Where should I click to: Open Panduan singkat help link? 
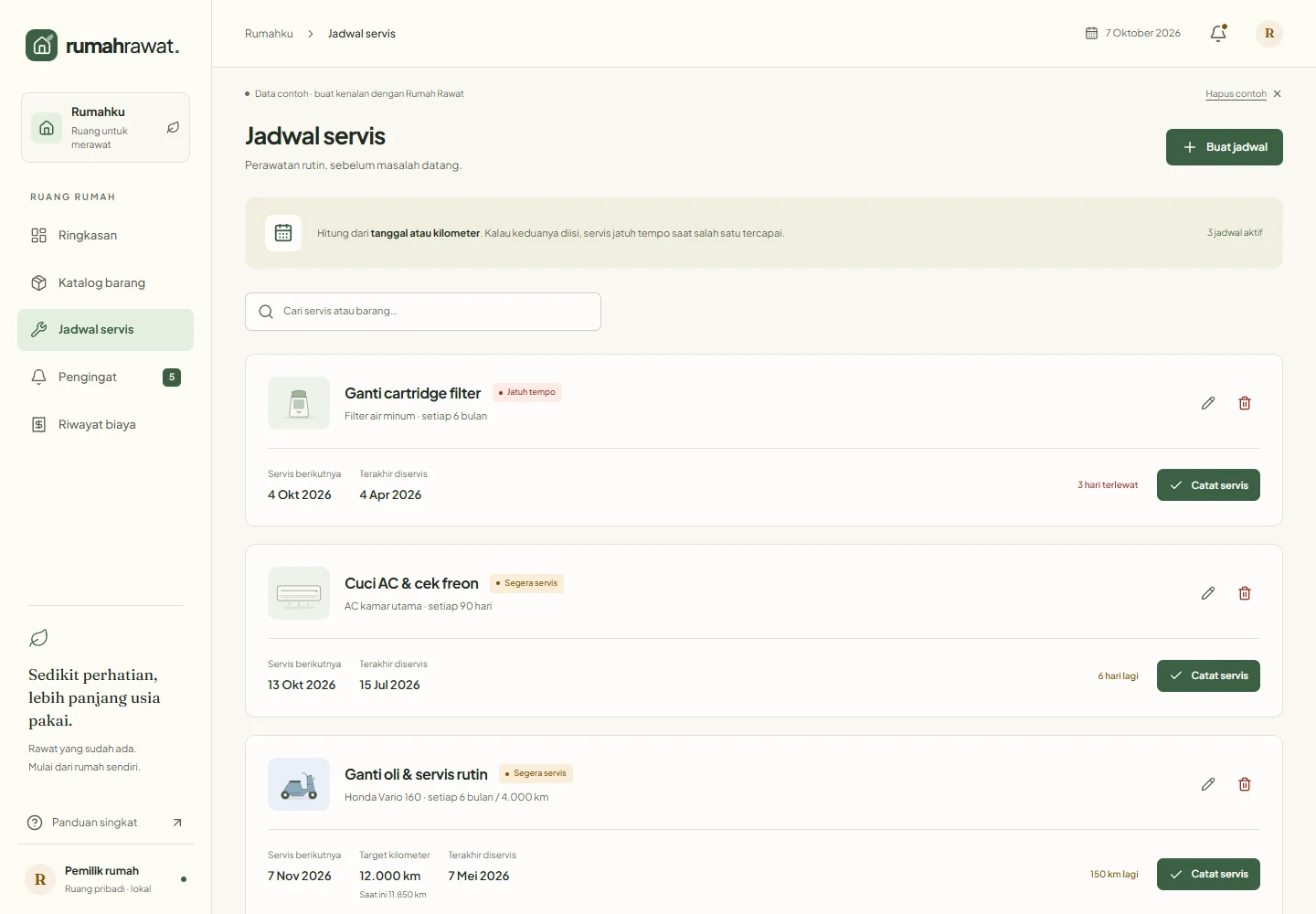coord(105,823)
